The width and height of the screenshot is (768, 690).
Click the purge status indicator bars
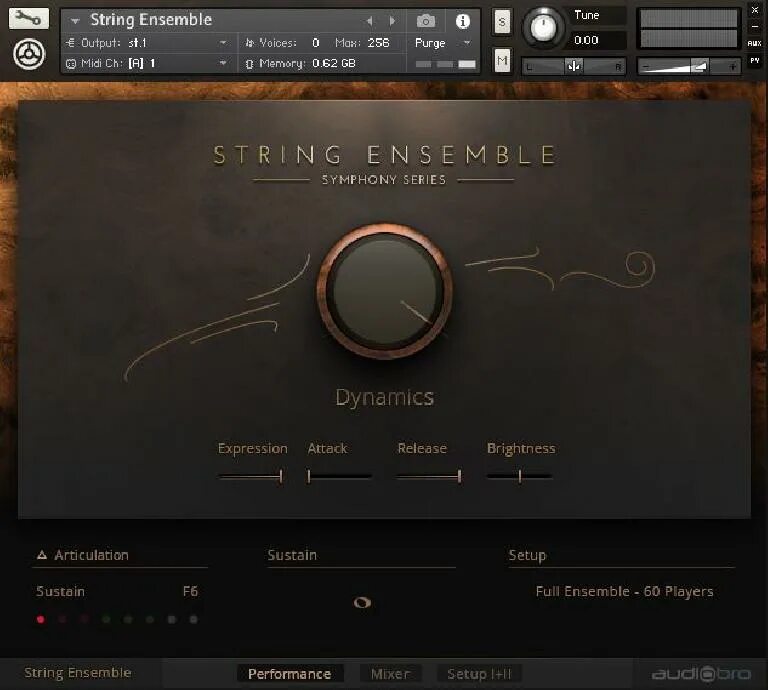click(x=446, y=64)
